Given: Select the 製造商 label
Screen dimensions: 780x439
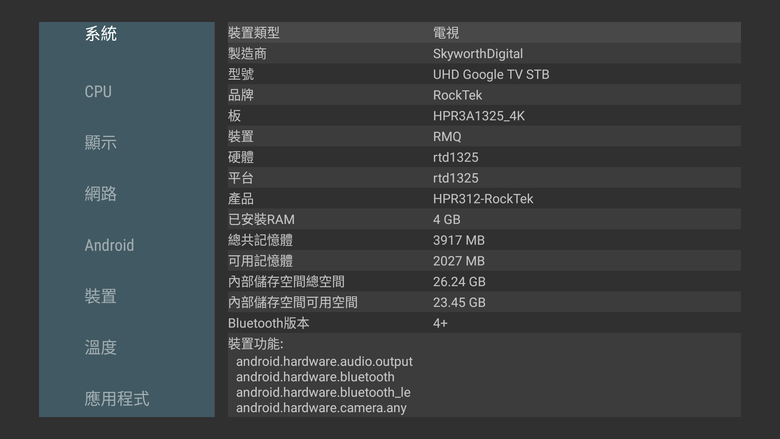Looking at the screenshot, I should coord(247,54).
